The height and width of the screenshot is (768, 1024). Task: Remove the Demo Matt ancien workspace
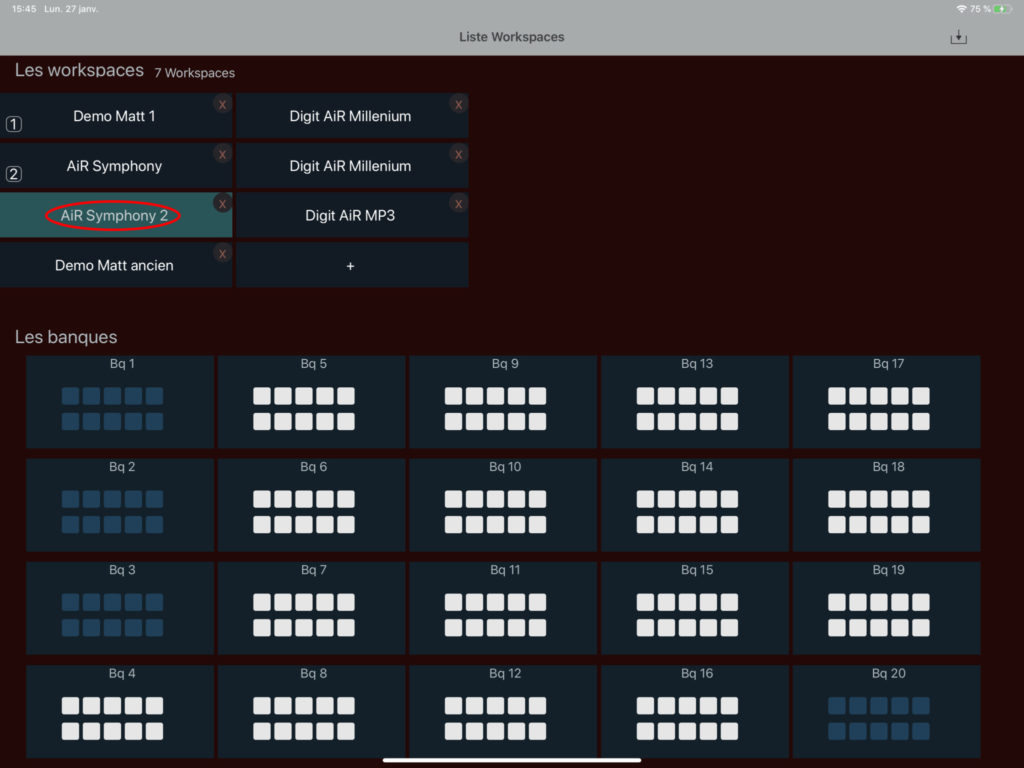222,254
